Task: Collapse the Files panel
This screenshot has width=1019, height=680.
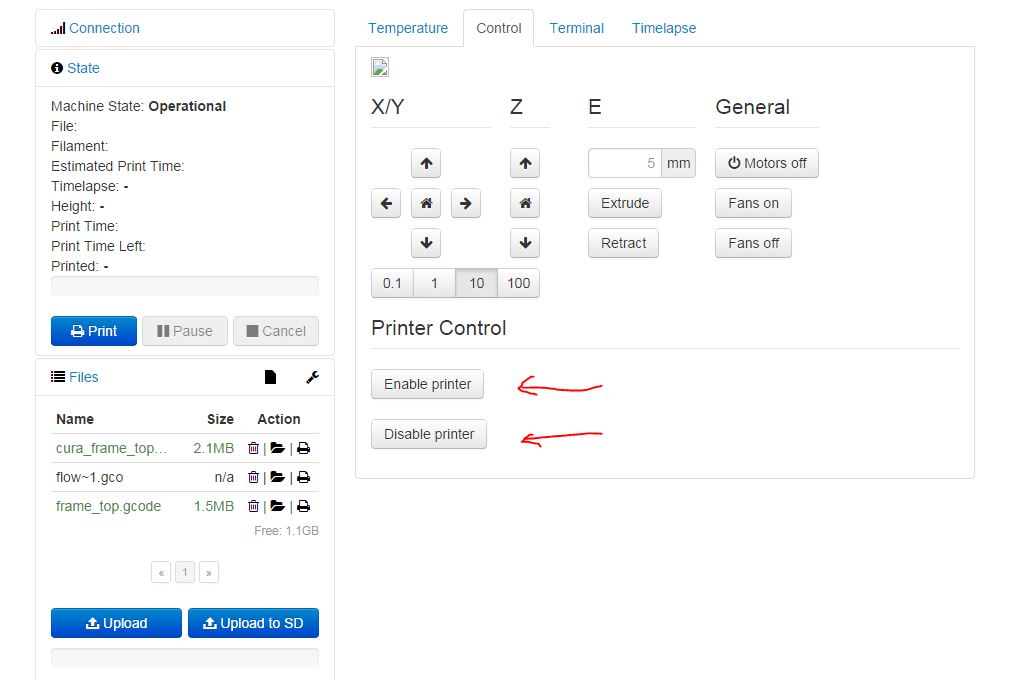Action: pyautogui.click(x=83, y=377)
